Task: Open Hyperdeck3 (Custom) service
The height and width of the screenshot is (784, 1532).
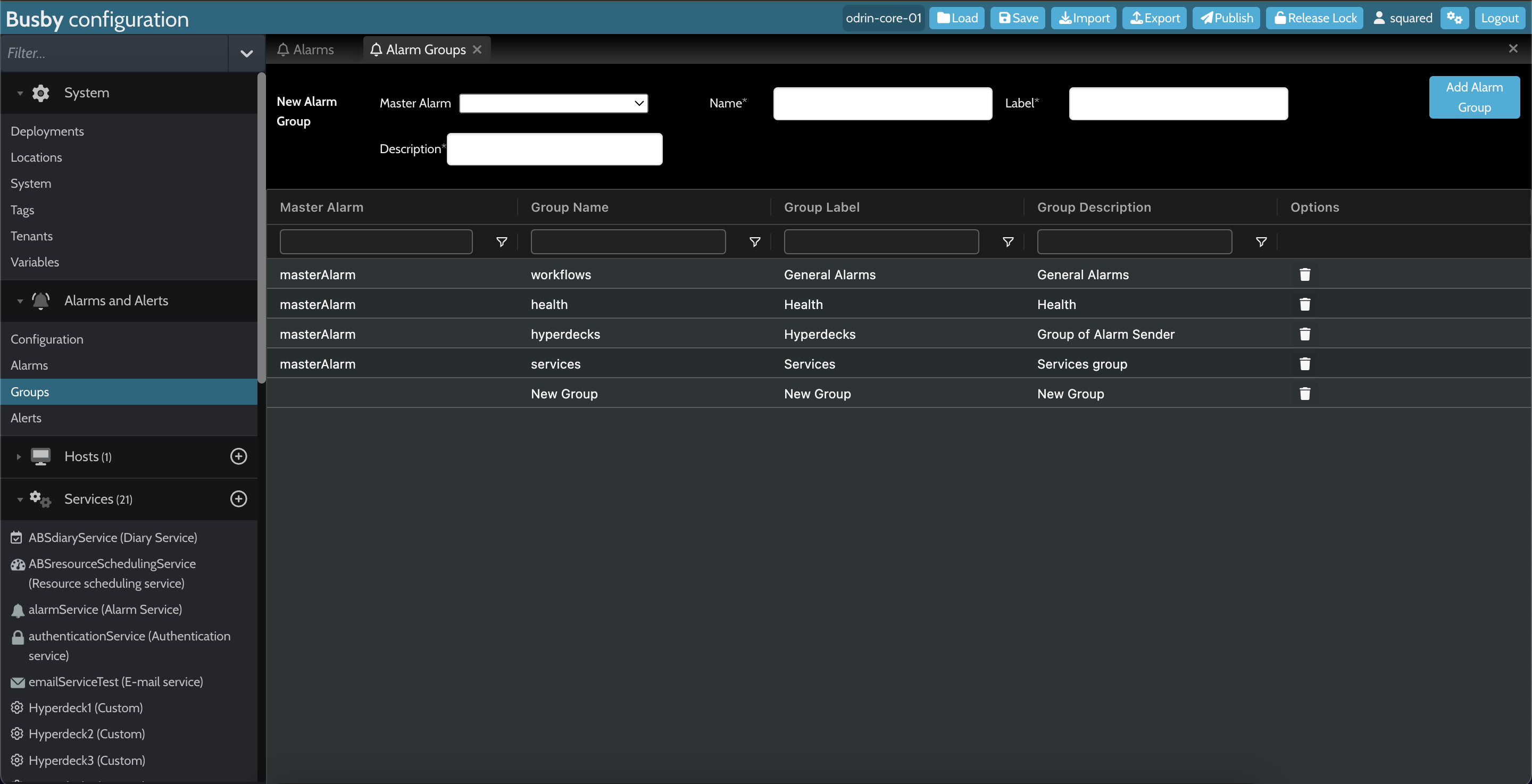Action: pyautogui.click(x=86, y=760)
